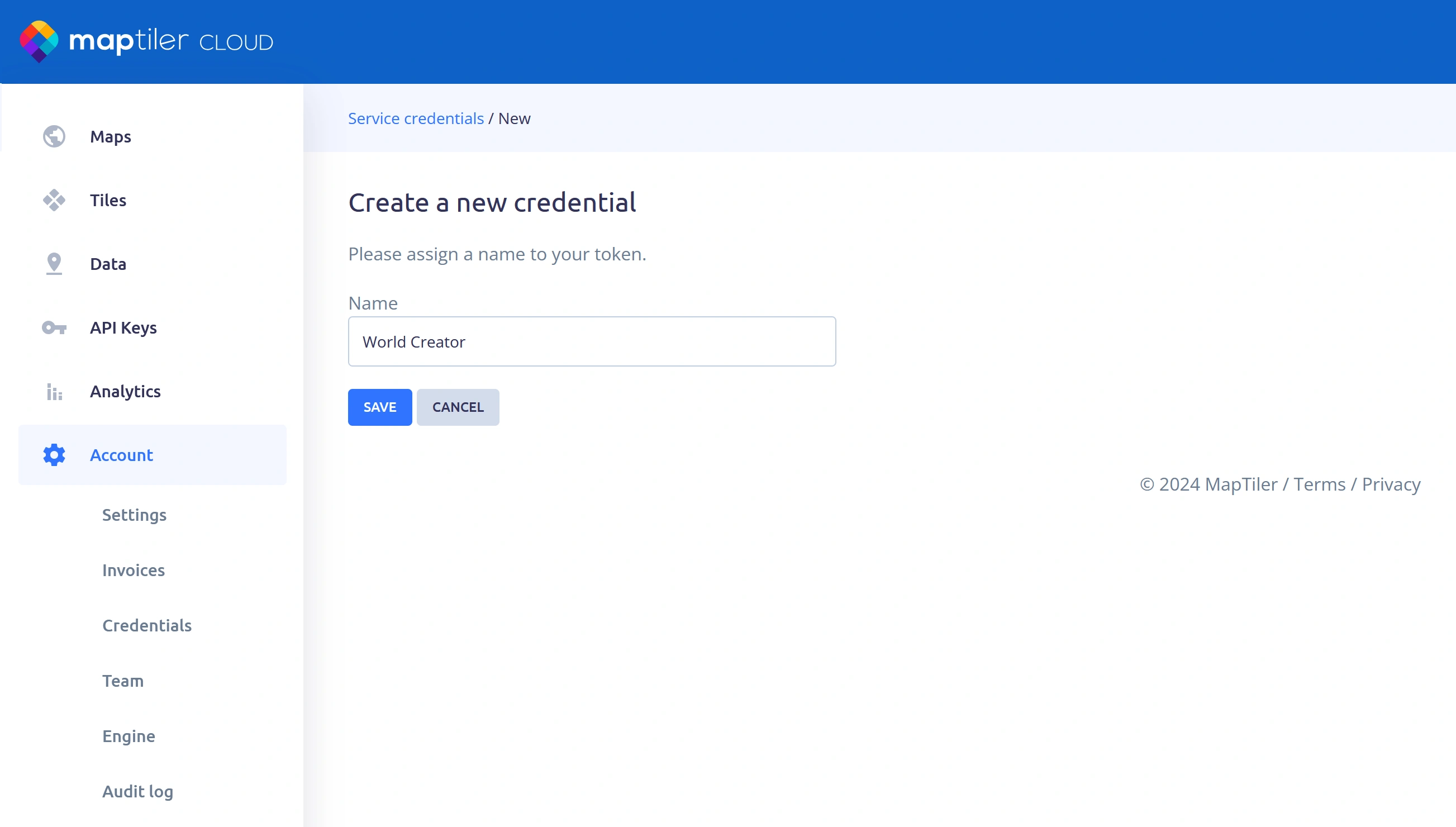Click the maptiler CLOUD wordmark
The width and height of the screenshot is (1456, 827).
171,41
